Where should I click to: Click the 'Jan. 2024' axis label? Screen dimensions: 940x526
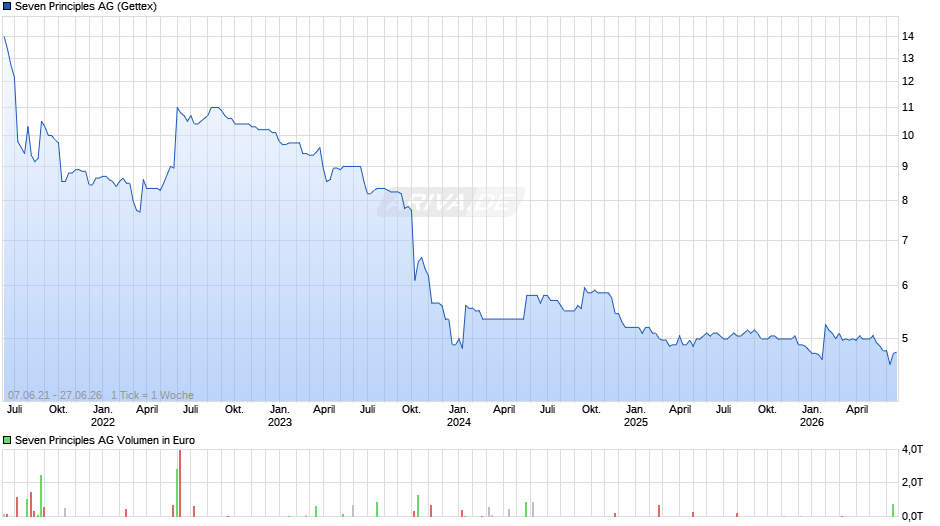[459, 416]
